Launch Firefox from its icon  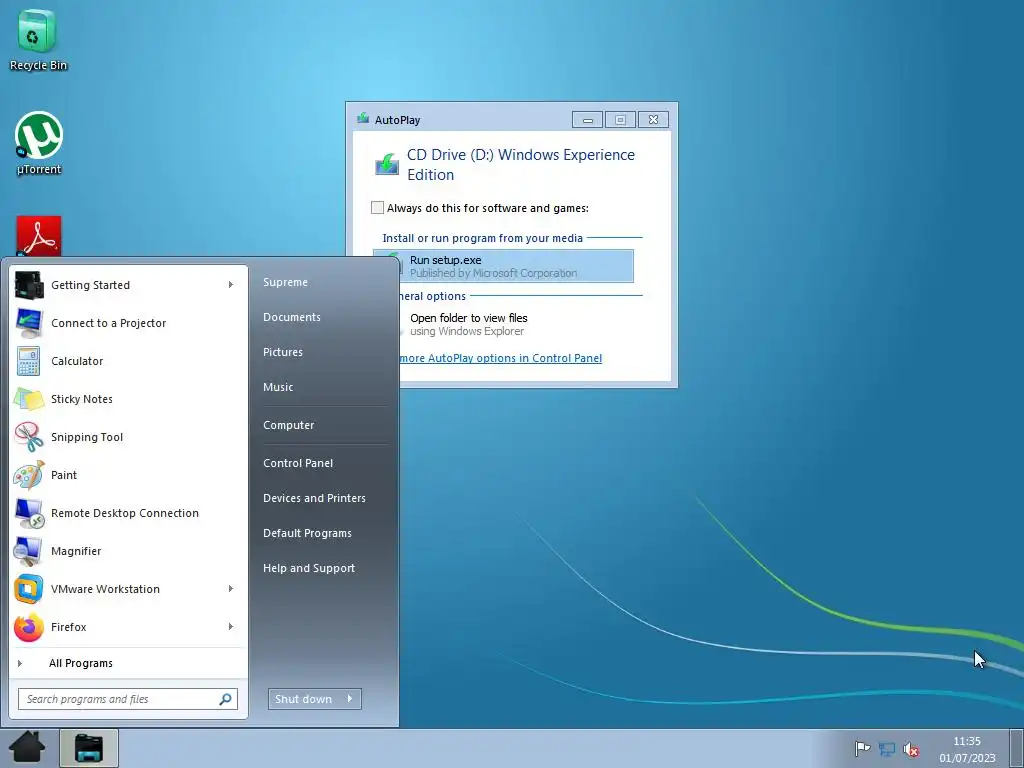(x=29, y=627)
